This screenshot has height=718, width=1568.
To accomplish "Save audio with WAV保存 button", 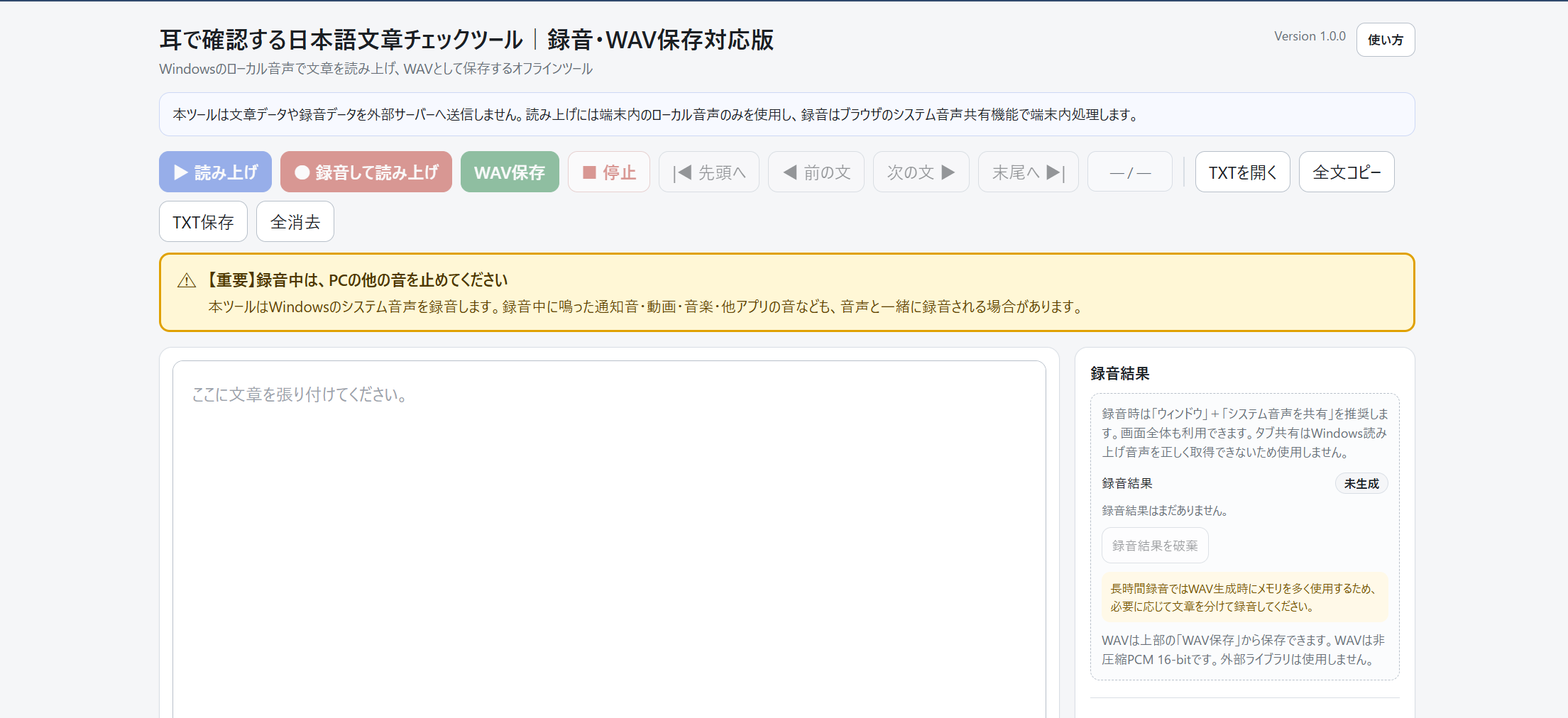I will coord(510,172).
